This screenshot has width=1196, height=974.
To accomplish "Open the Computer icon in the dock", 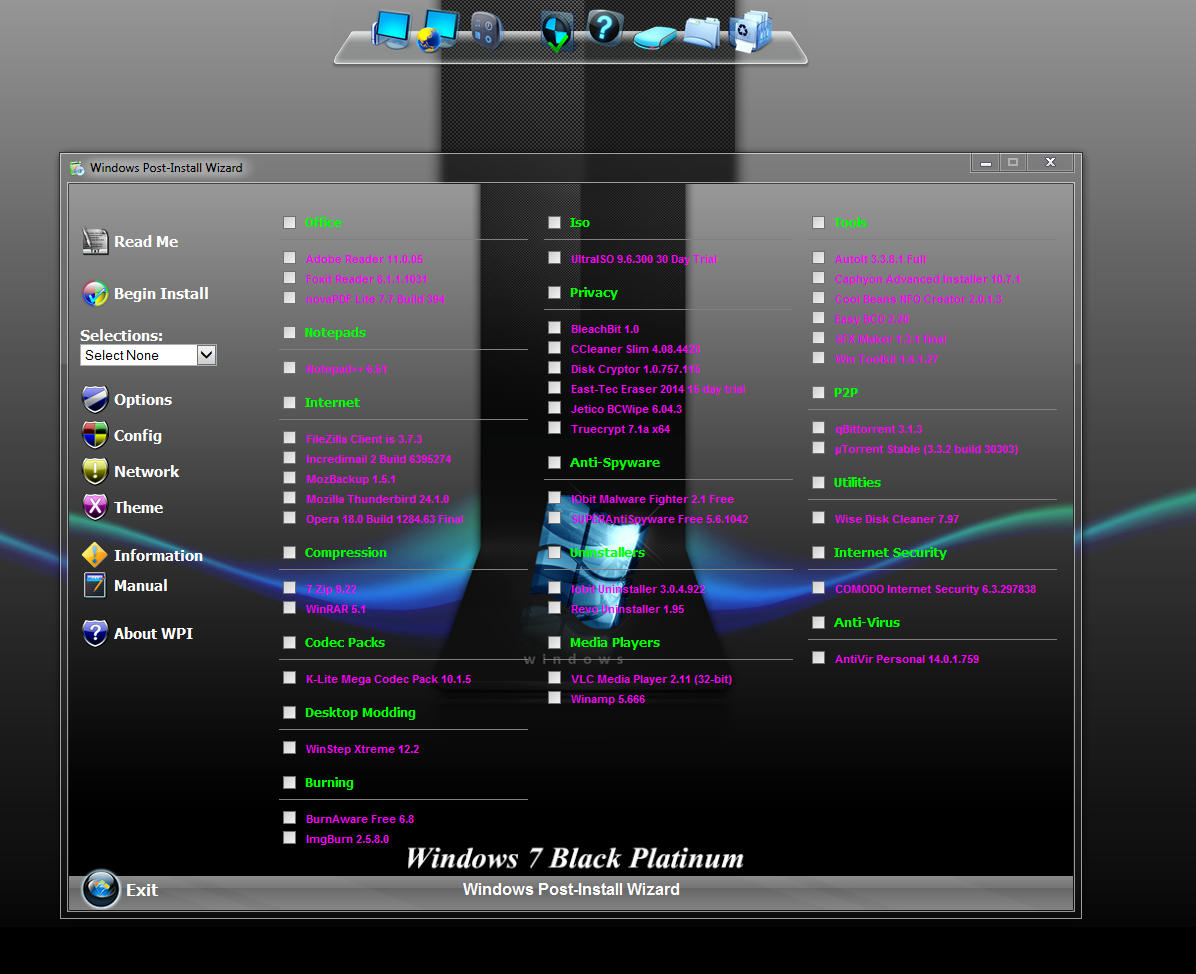I will point(391,29).
